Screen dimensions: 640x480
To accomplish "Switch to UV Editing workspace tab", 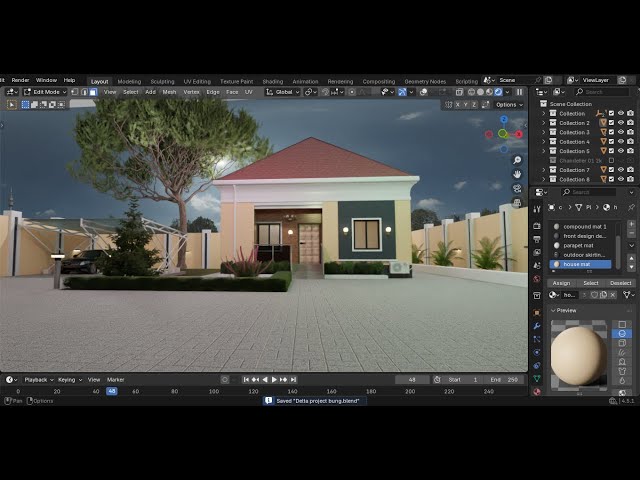I will click(197, 82).
